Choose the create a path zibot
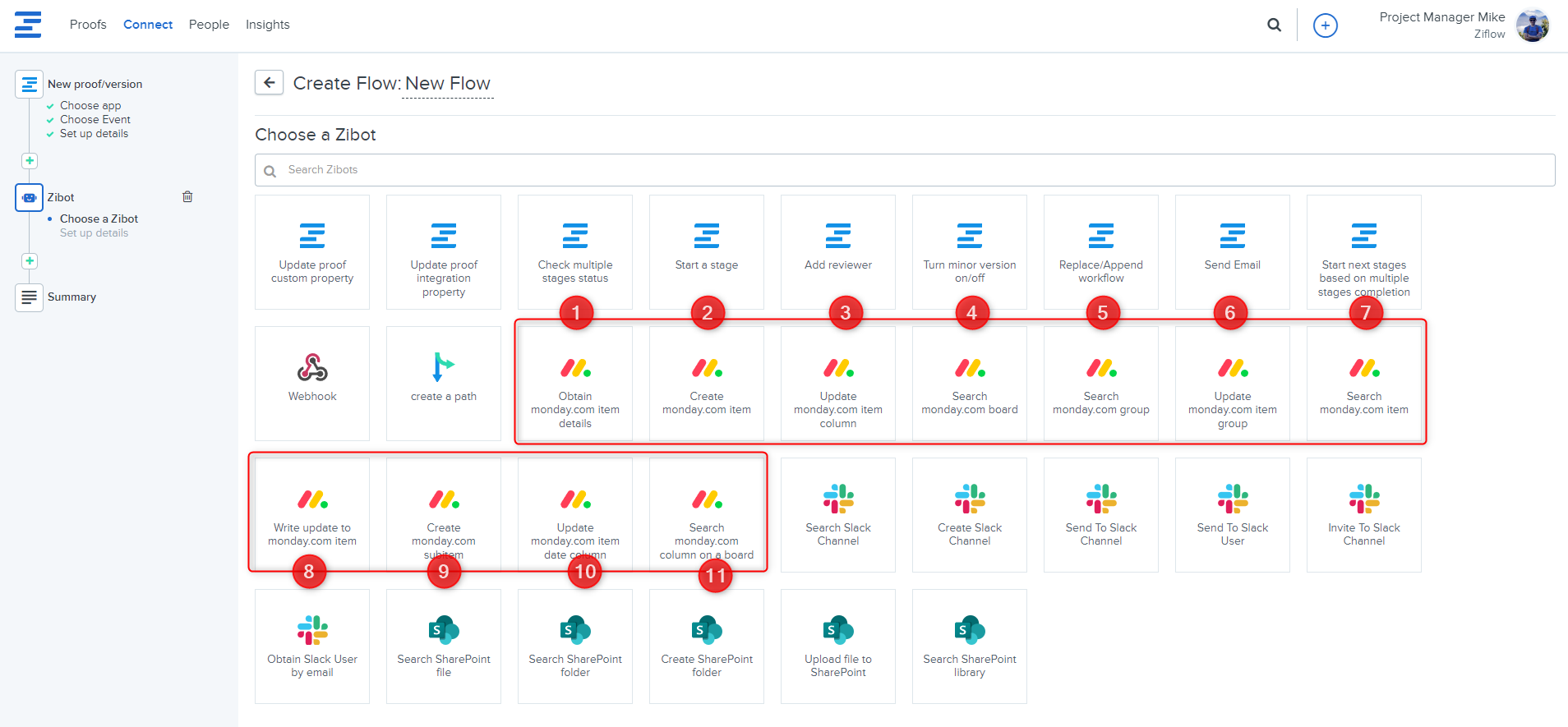 [x=444, y=383]
